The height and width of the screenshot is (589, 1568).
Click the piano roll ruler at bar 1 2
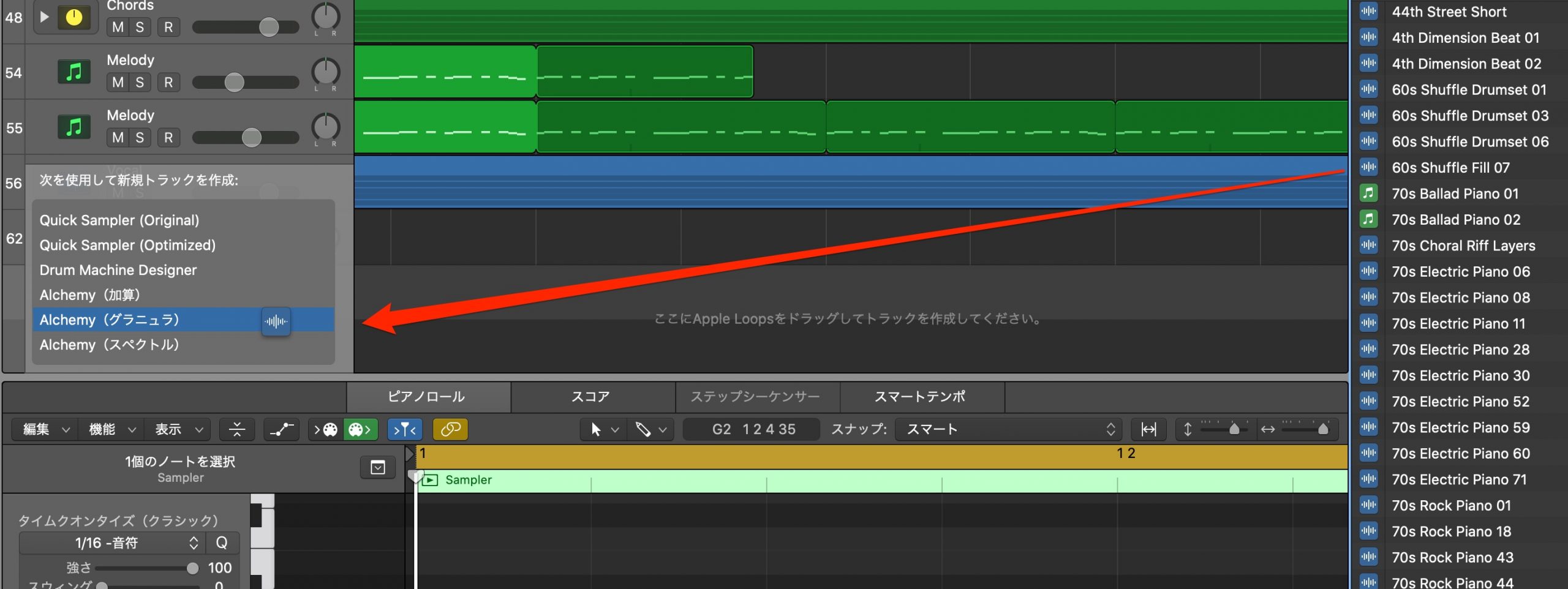coord(1126,453)
